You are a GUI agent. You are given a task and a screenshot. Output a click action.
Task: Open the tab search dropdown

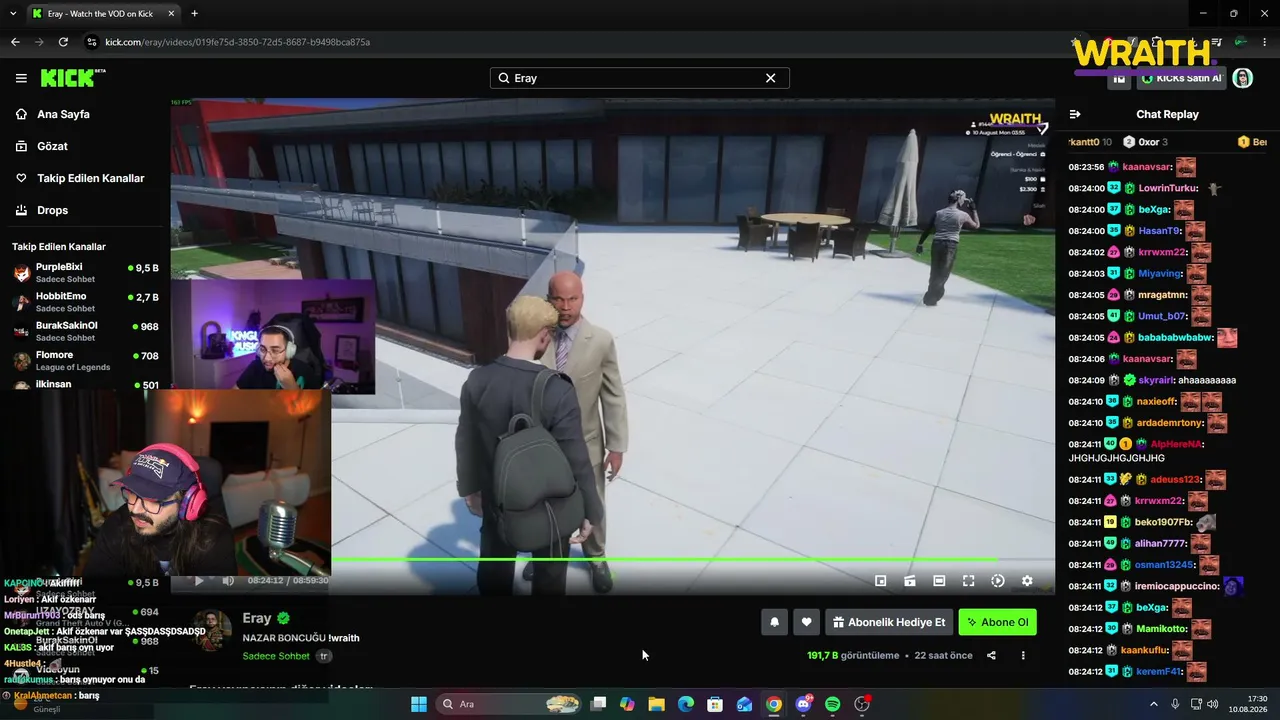click(x=13, y=14)
